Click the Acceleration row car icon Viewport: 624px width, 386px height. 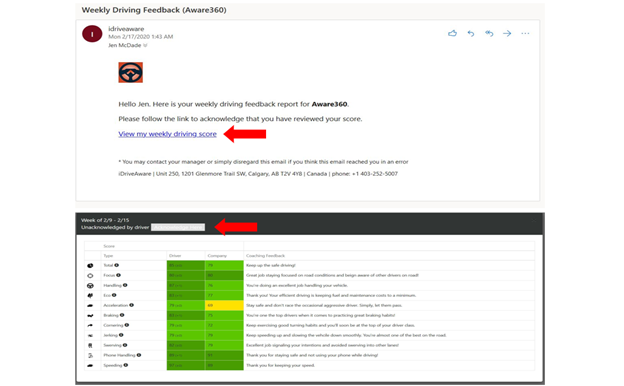[90, 306]
